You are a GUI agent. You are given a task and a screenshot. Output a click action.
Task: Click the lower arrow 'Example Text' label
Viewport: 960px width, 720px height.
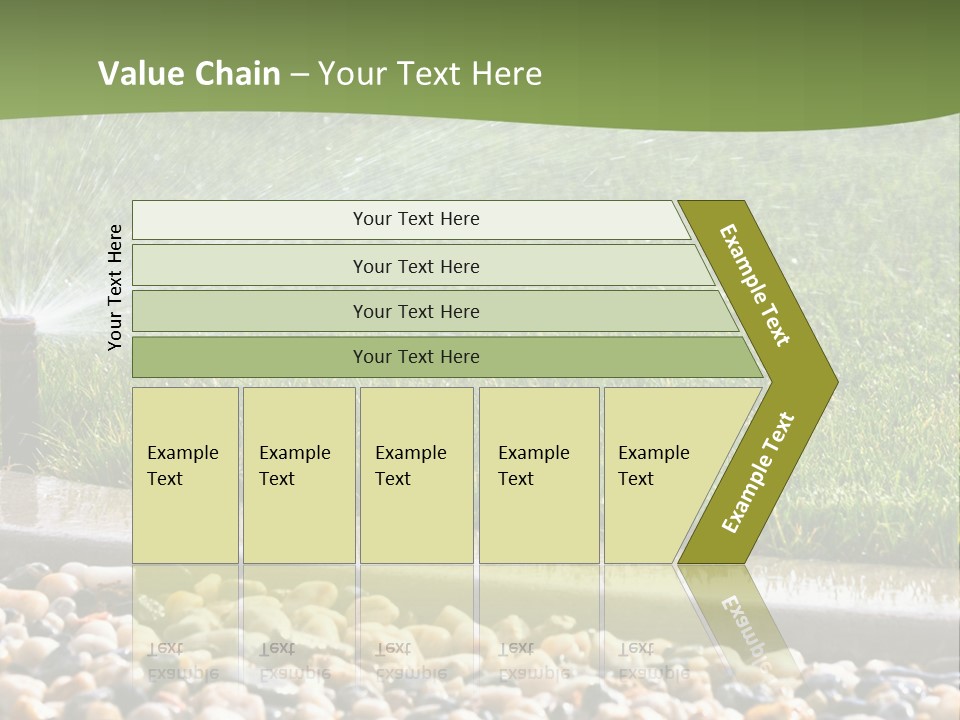coord(758,472)
